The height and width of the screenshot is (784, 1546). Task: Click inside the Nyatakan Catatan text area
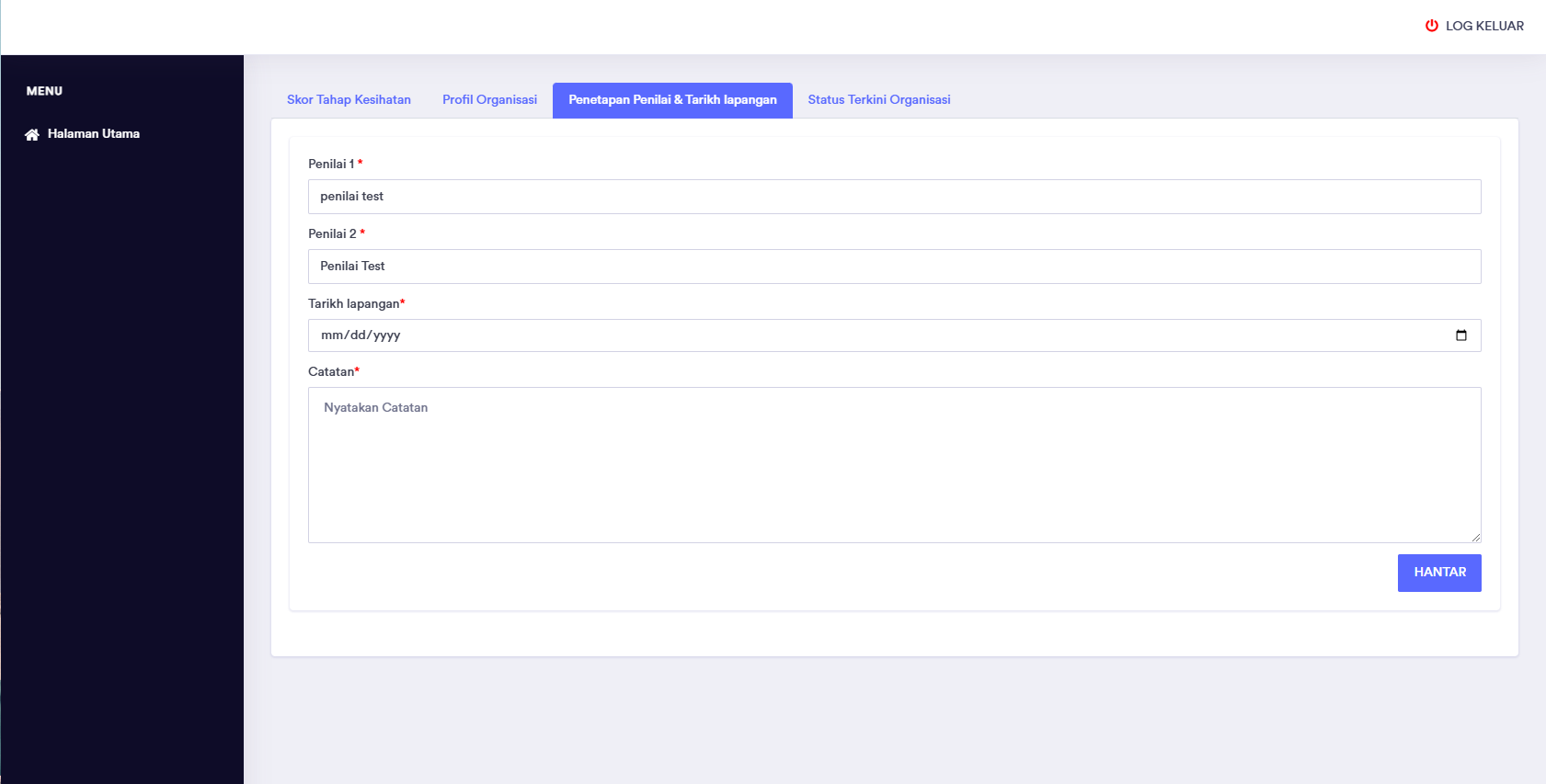point(894,465)
